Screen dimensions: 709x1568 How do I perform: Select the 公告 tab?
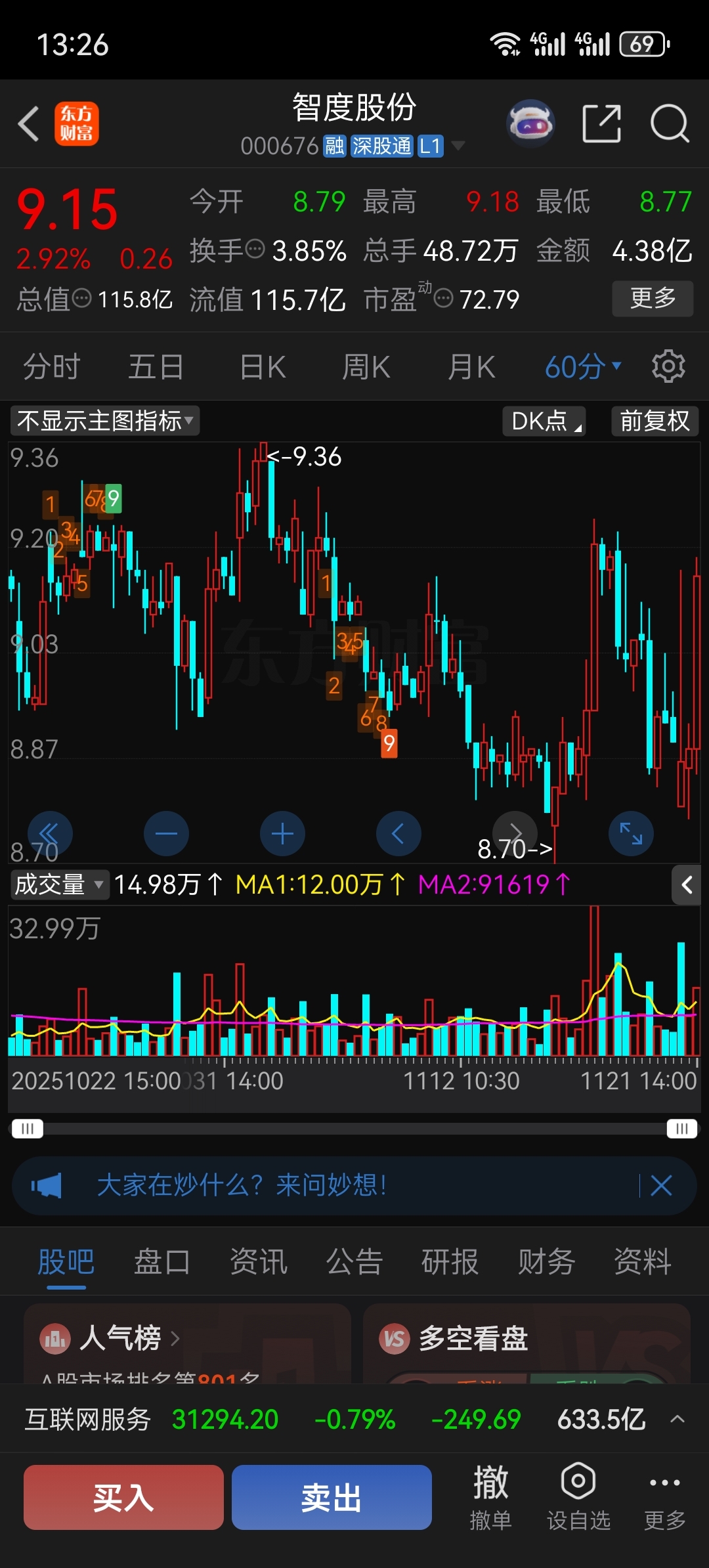[x=354, y=1261]
